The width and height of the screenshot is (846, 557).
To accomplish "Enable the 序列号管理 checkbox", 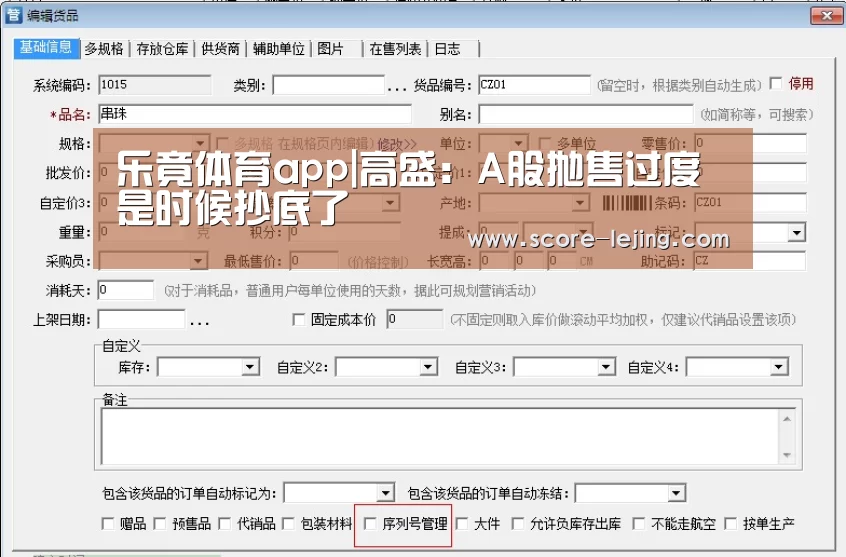I will [370, 524].
